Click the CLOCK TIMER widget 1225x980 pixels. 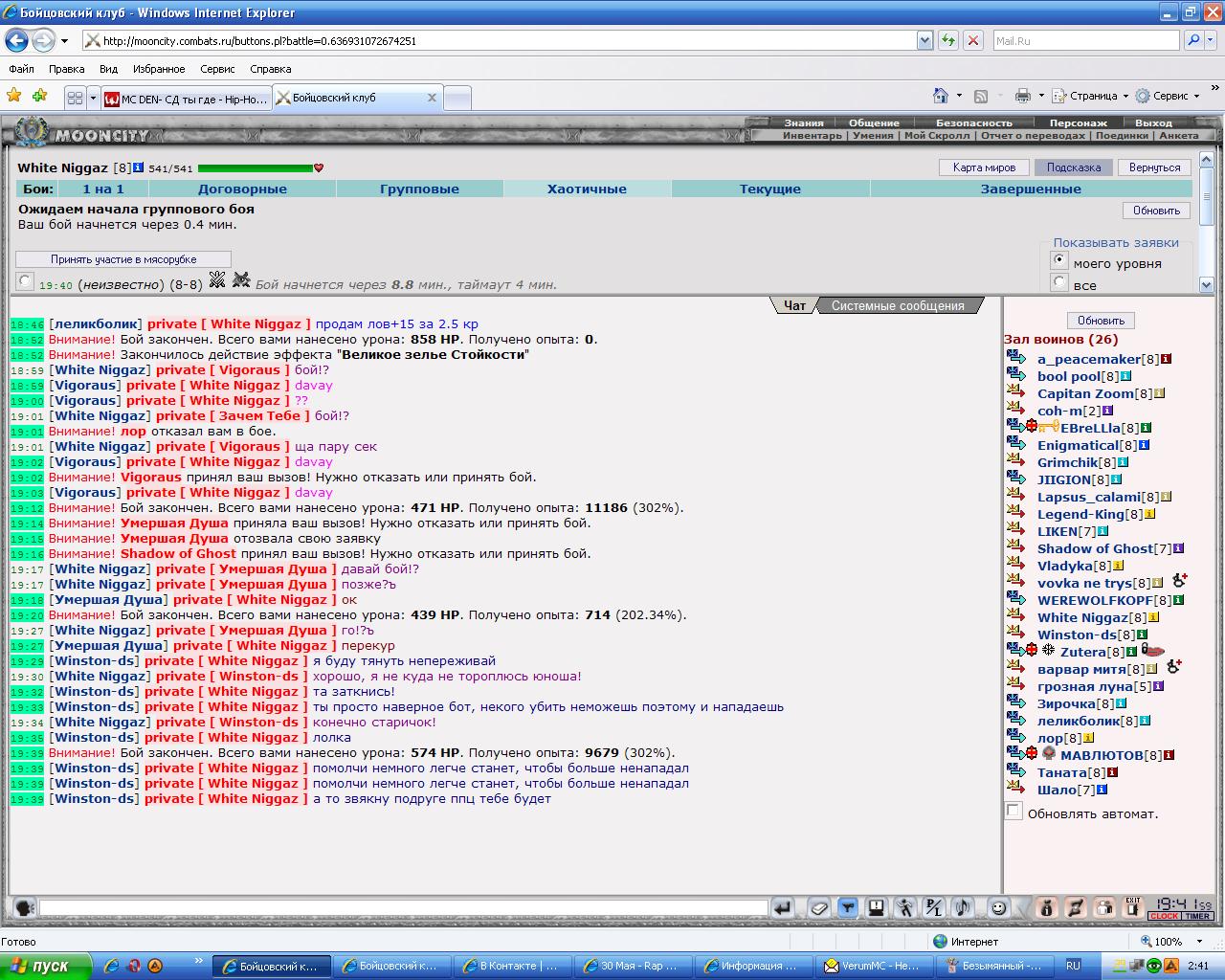(x=1181, y=908)
